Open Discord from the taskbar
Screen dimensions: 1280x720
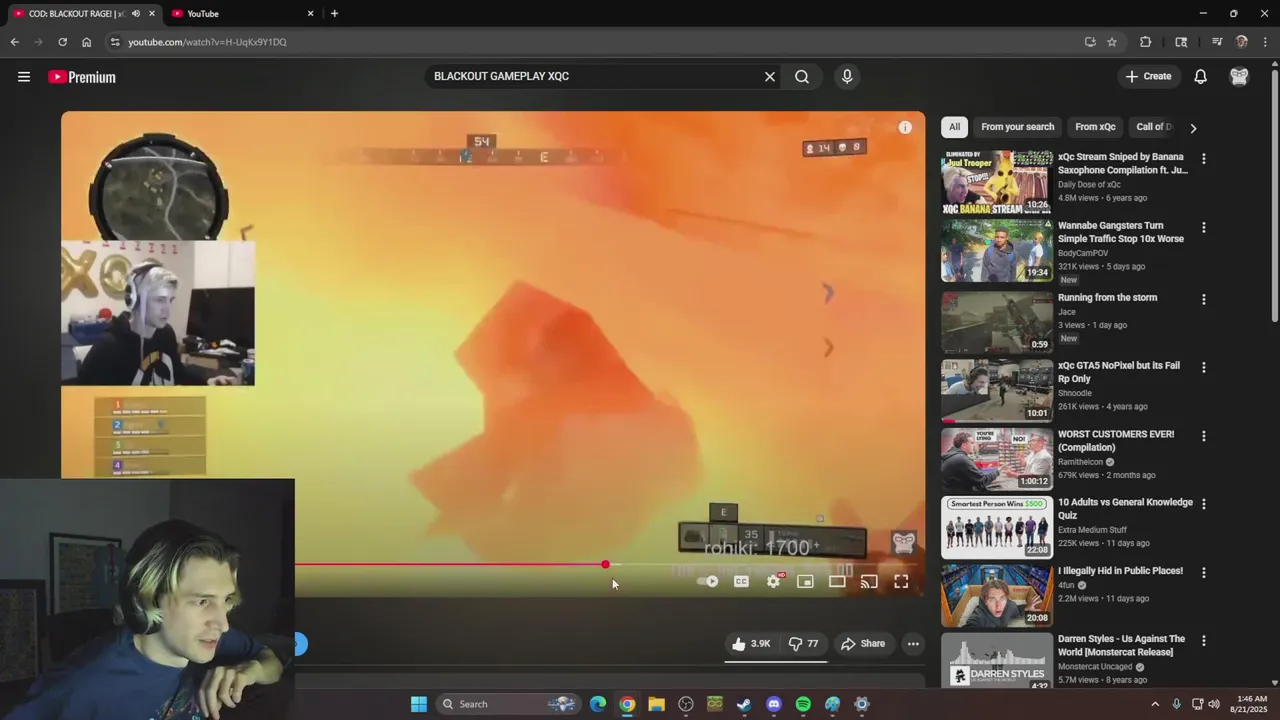click(773, 704)
